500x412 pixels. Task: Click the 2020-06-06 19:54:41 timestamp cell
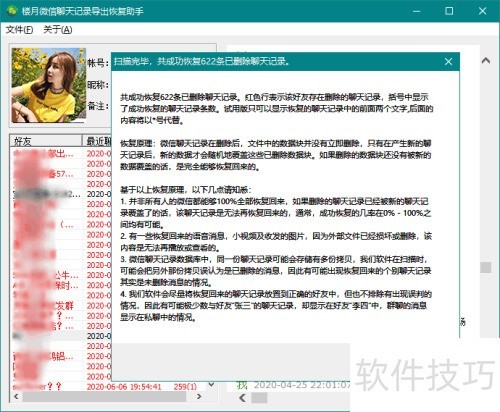[124, 387]
